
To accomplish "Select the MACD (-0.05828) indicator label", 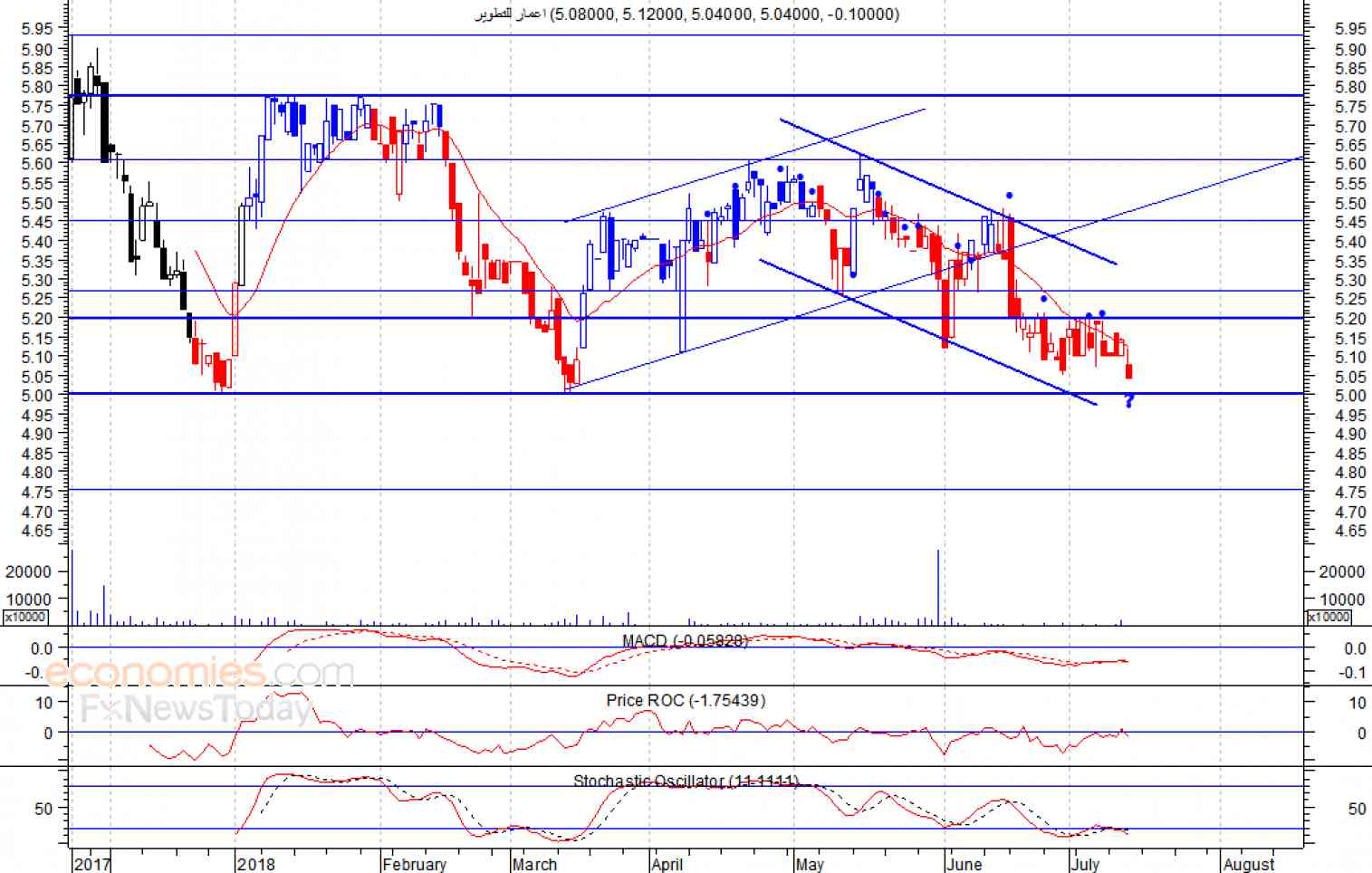I will tap(685, 641).
